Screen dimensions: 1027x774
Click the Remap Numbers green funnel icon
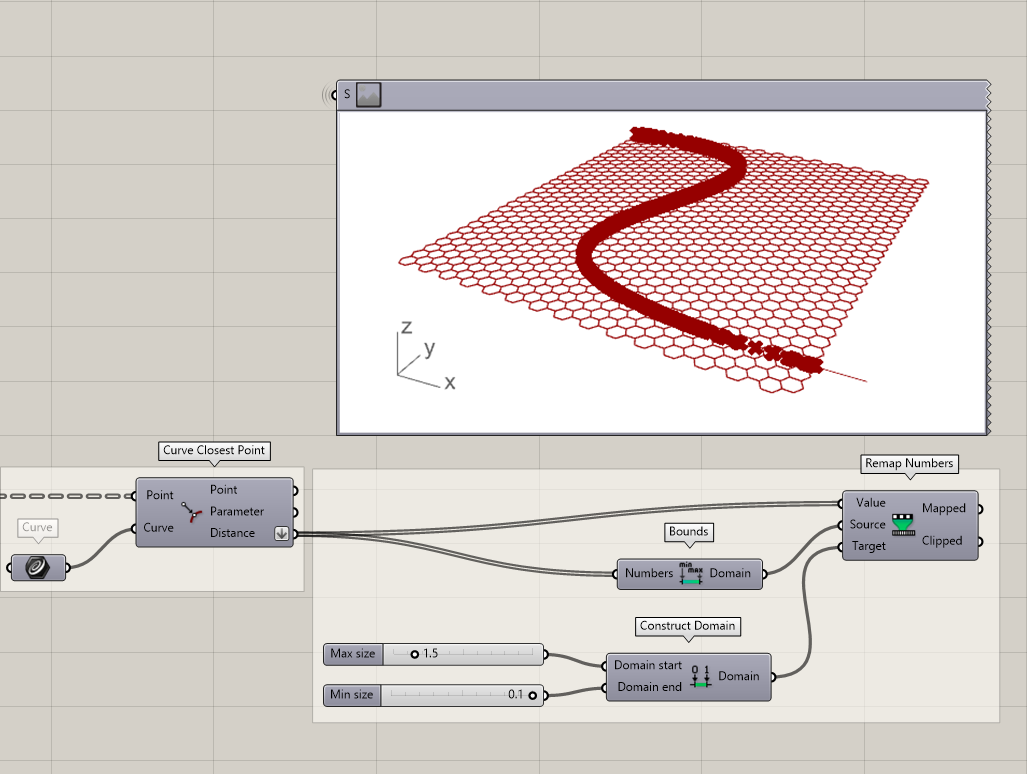pos(903,525)
